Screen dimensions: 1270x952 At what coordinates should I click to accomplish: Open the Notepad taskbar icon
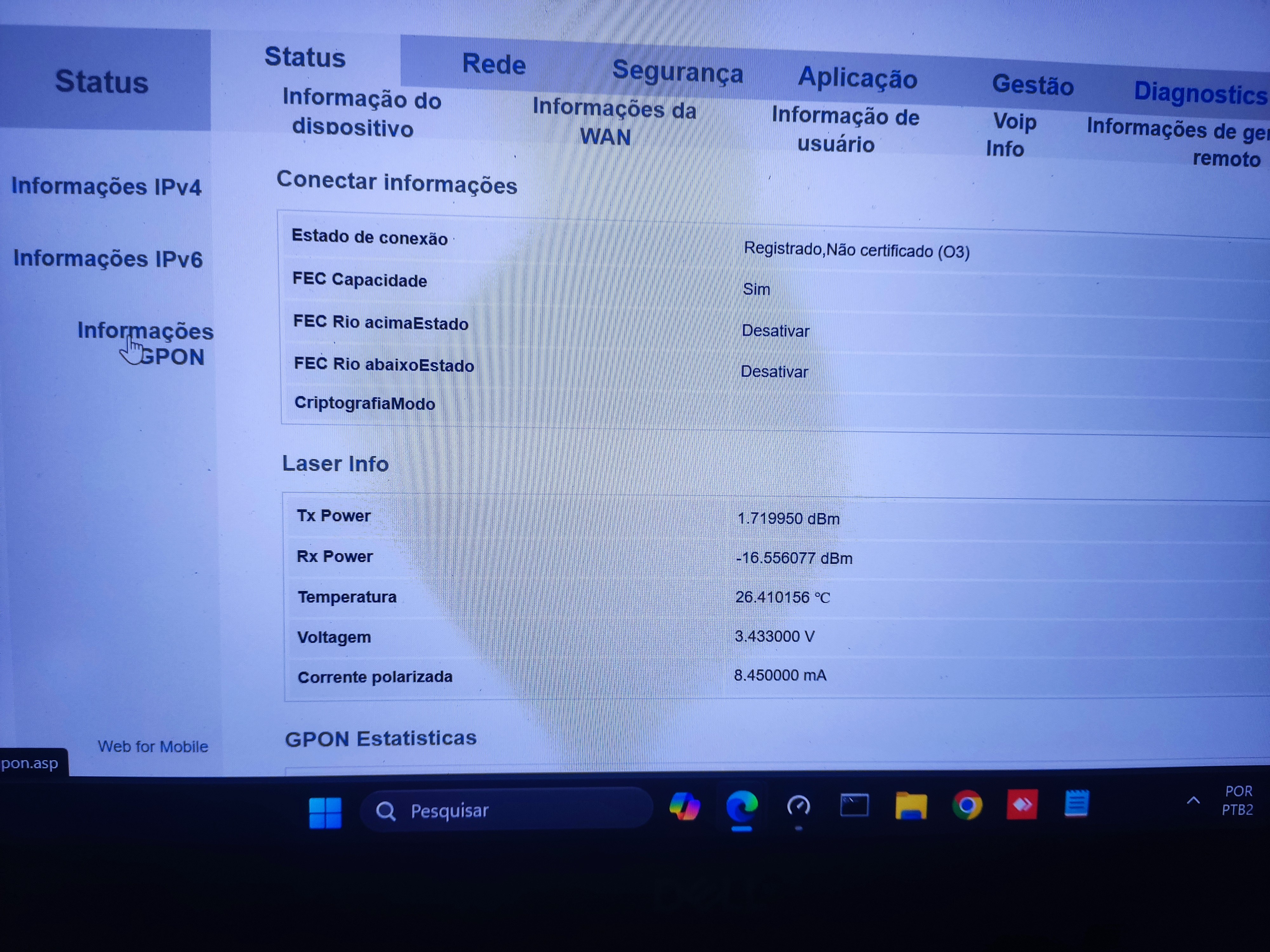click(x=1077, y=803)
